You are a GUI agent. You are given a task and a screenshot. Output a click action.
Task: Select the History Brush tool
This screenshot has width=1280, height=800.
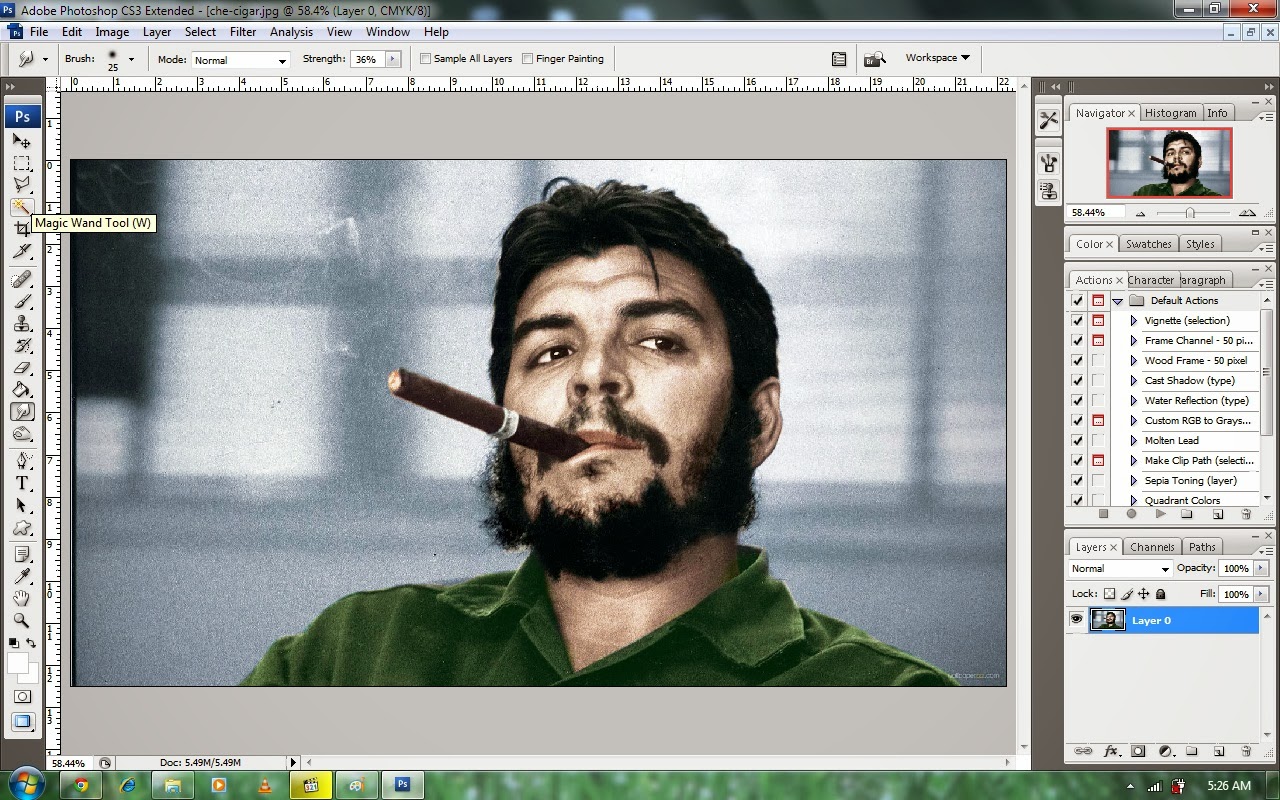click(22, 345)
